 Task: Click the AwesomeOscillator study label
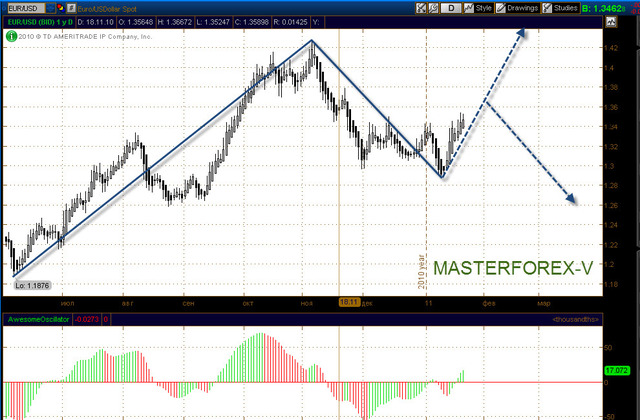38,319
